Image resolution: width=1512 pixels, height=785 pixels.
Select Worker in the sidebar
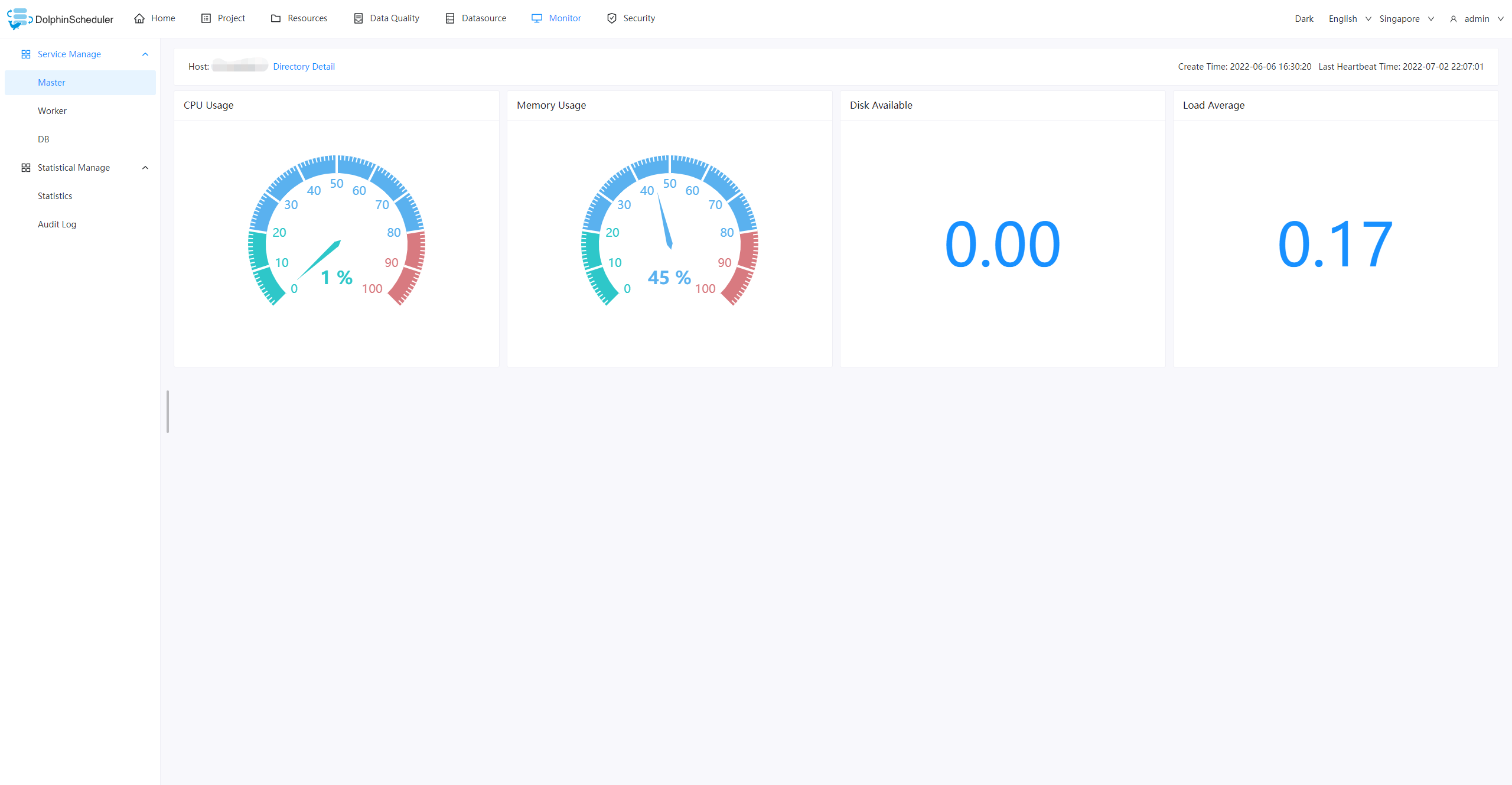(52, 111)
